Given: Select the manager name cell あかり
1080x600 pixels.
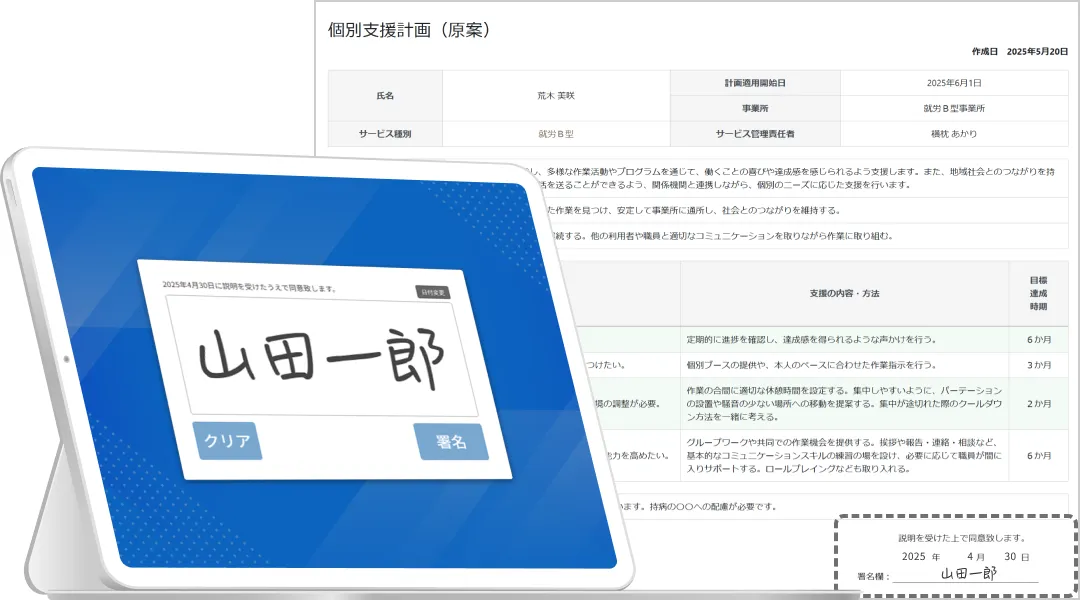Looking at the screenshot, I should point(954,134).
